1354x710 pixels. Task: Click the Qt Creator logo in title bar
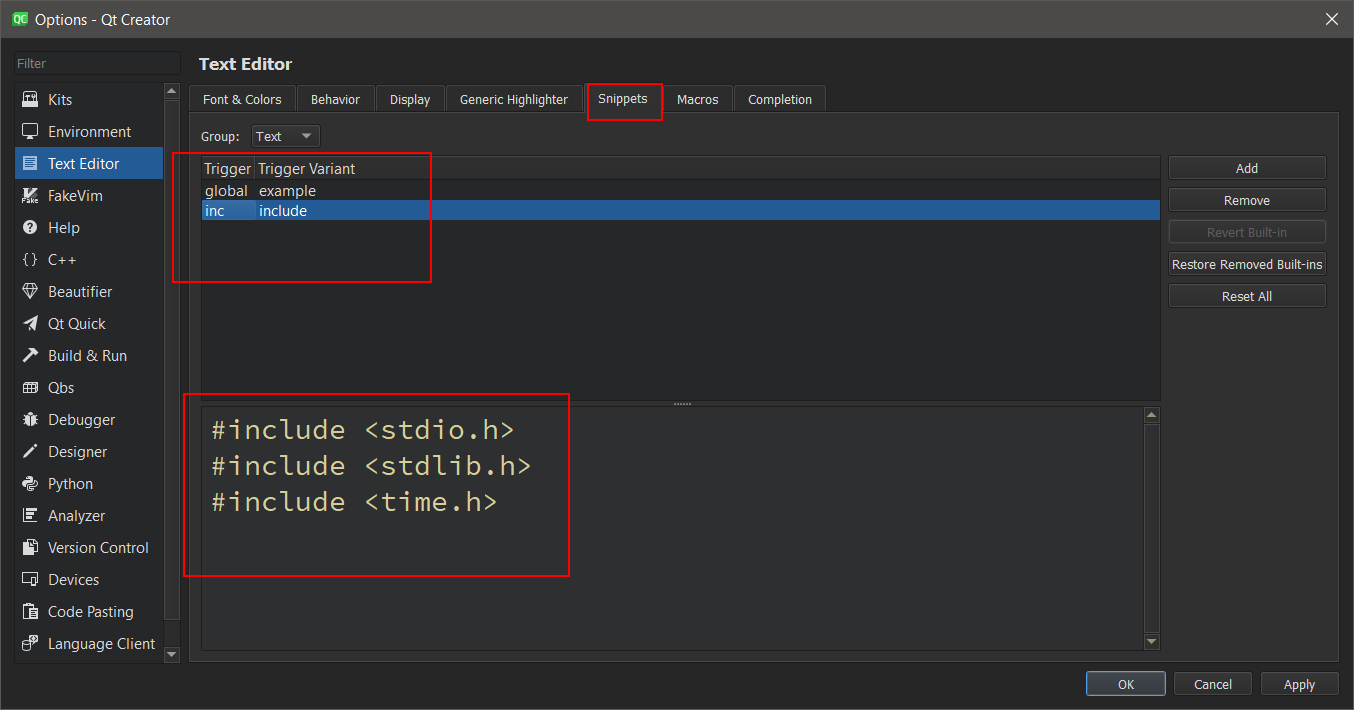pyautogui.click(x=20, y=19)
